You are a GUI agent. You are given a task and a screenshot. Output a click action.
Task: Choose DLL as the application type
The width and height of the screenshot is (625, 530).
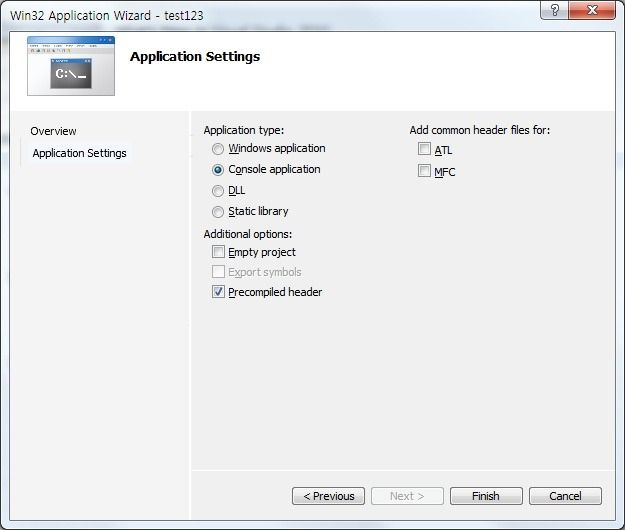click(x=218, y=191)
